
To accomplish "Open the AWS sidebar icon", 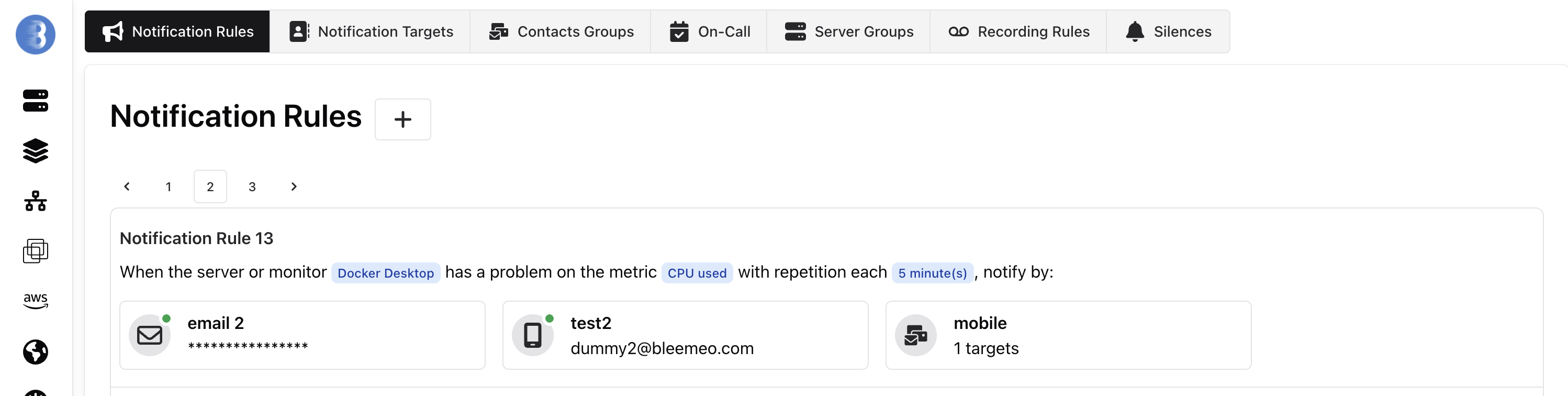I will pos(35,300).
